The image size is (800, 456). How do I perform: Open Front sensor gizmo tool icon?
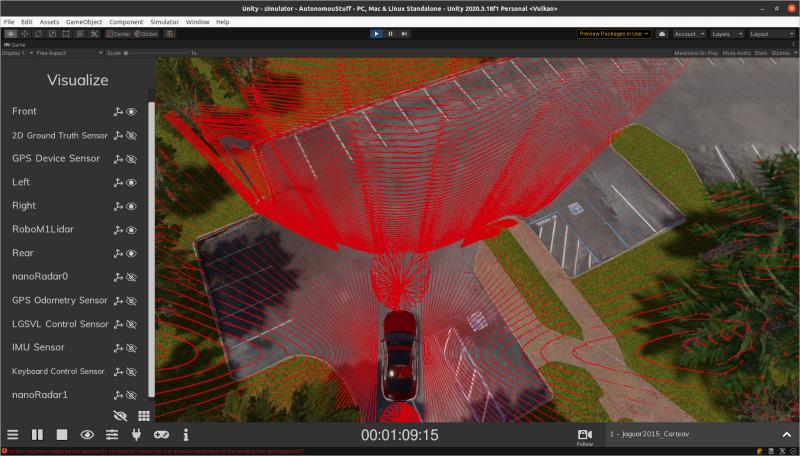118,112
